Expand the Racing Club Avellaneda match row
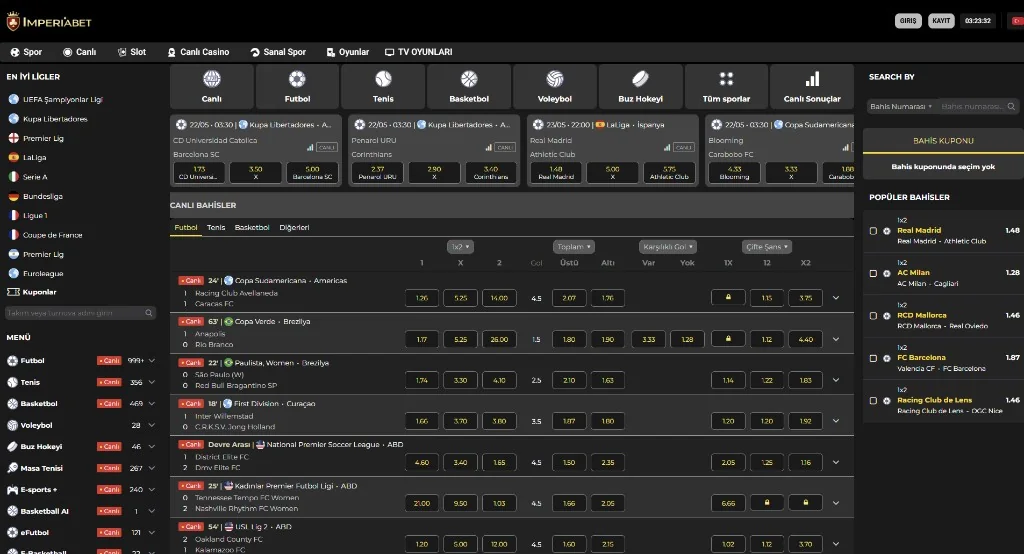This screenshot has height=554, width=1024. click(836, 298)
